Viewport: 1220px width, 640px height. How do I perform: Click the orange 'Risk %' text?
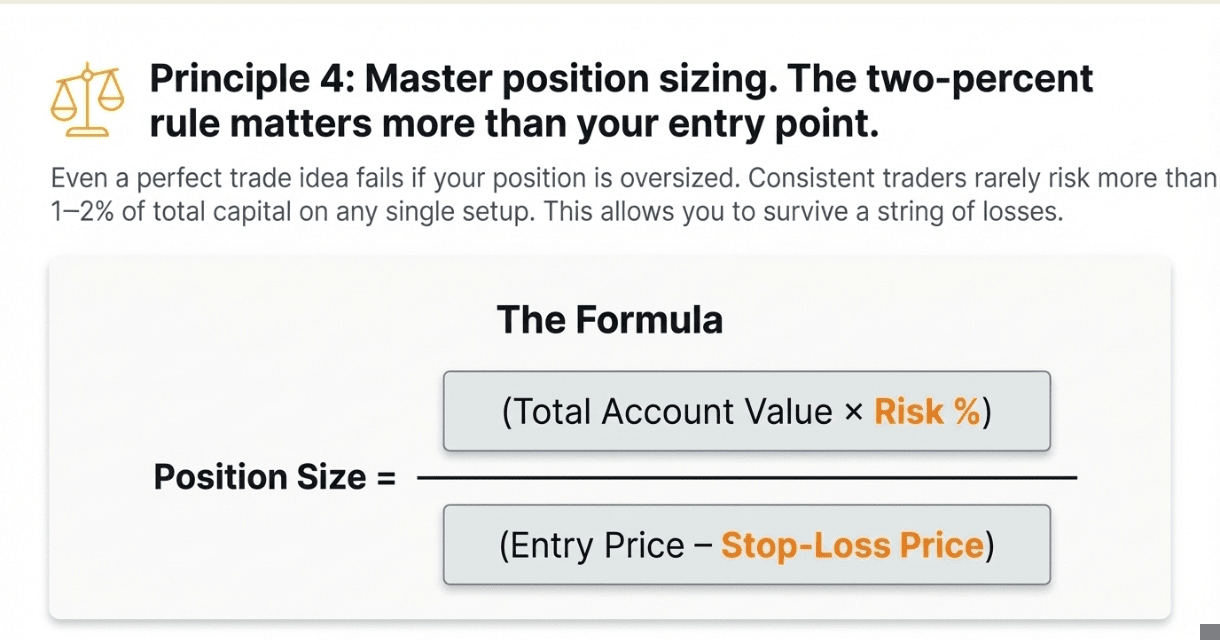pos(927,412)
